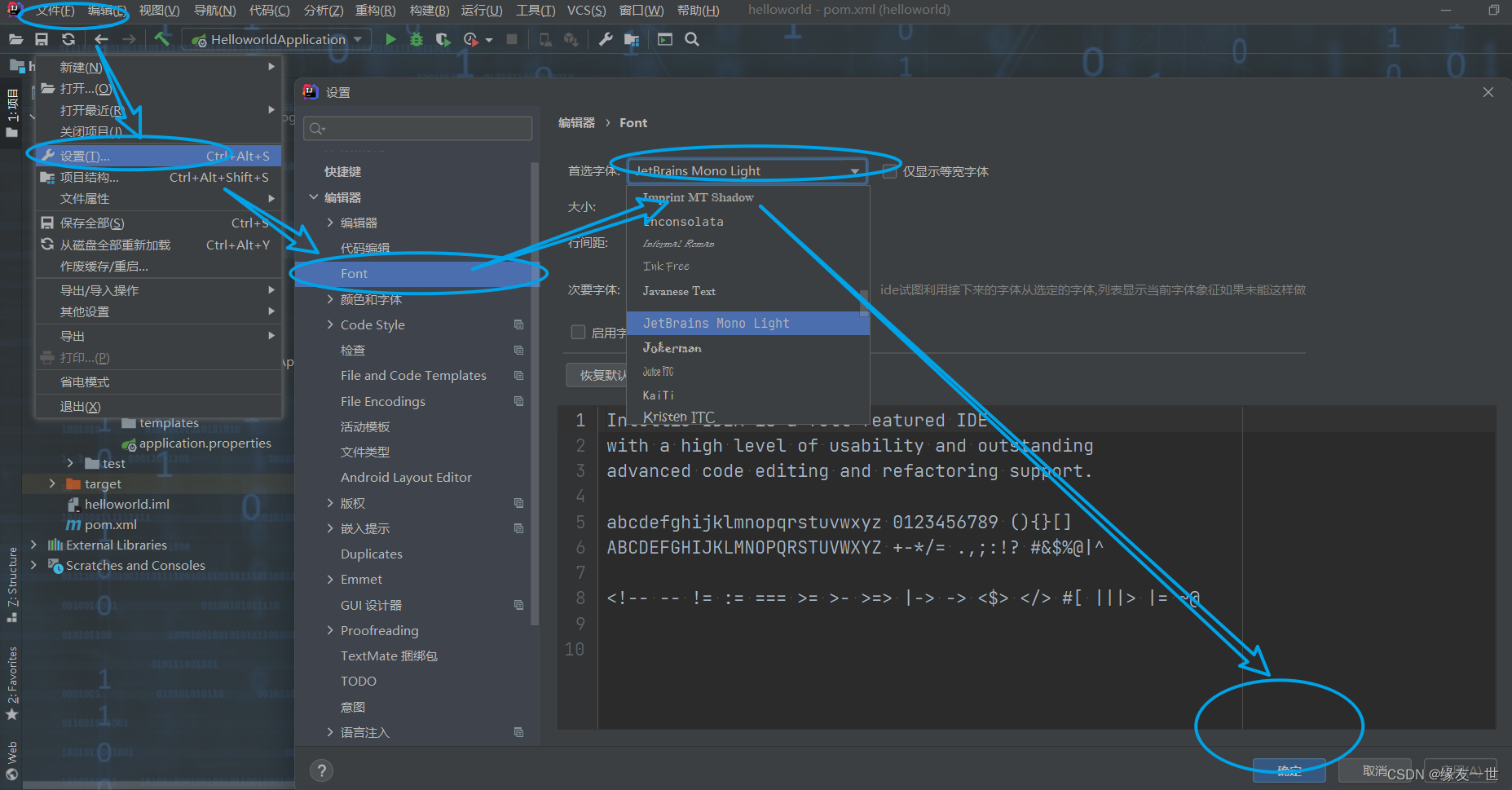This screenshot has height=790, width=1512.
Task: Enable 仅显示等宽字体 checkbox
Action: tap(889, 171)
